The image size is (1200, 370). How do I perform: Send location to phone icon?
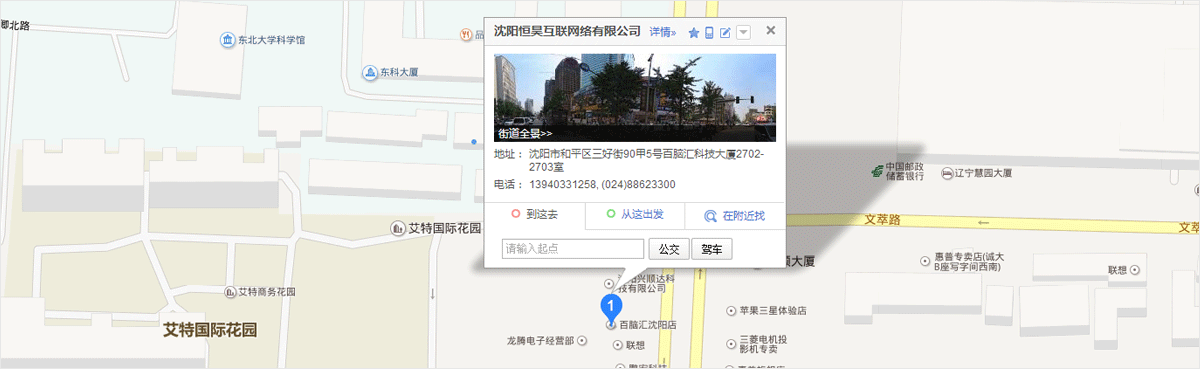tap(710, 33)
